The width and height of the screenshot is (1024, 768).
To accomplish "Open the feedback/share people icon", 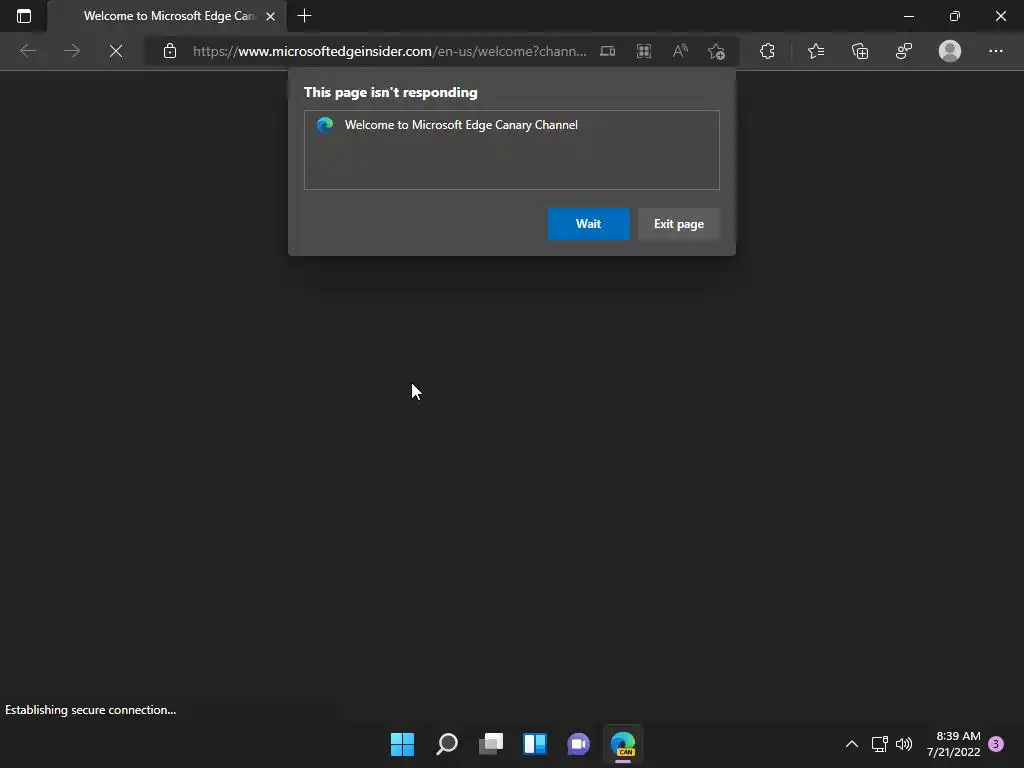I will (x=904, y=51).
